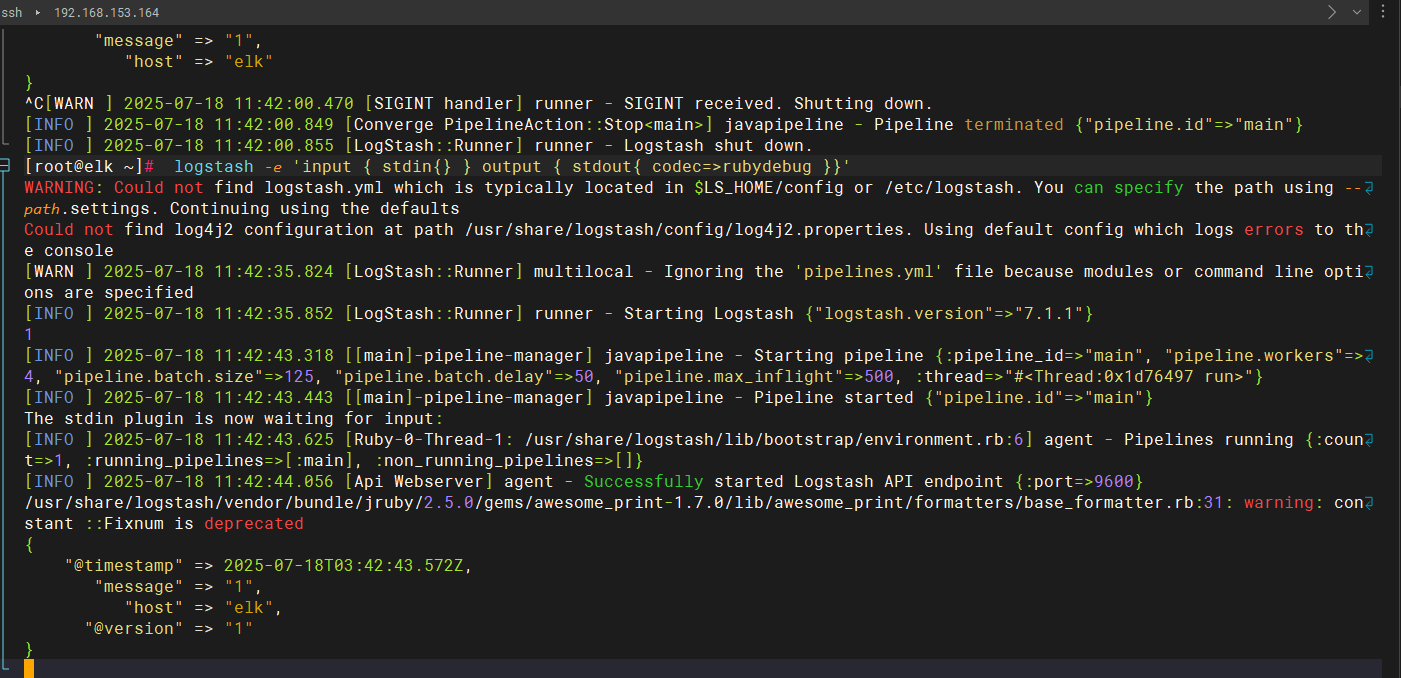The height and width of the screenshot is (678, 1401).
Task: Click the 2025-07-18T03:42:43.572Z timestamp value
Action: [x=343, y=566]
